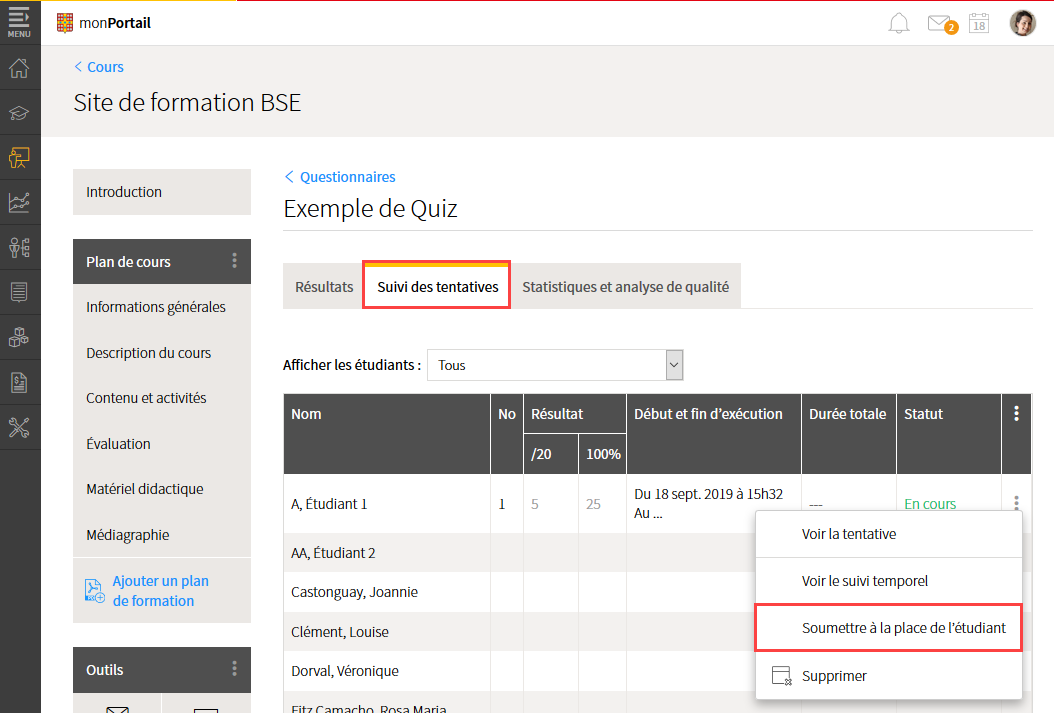Click the Supprimer option in context menu

pos(834,676)
